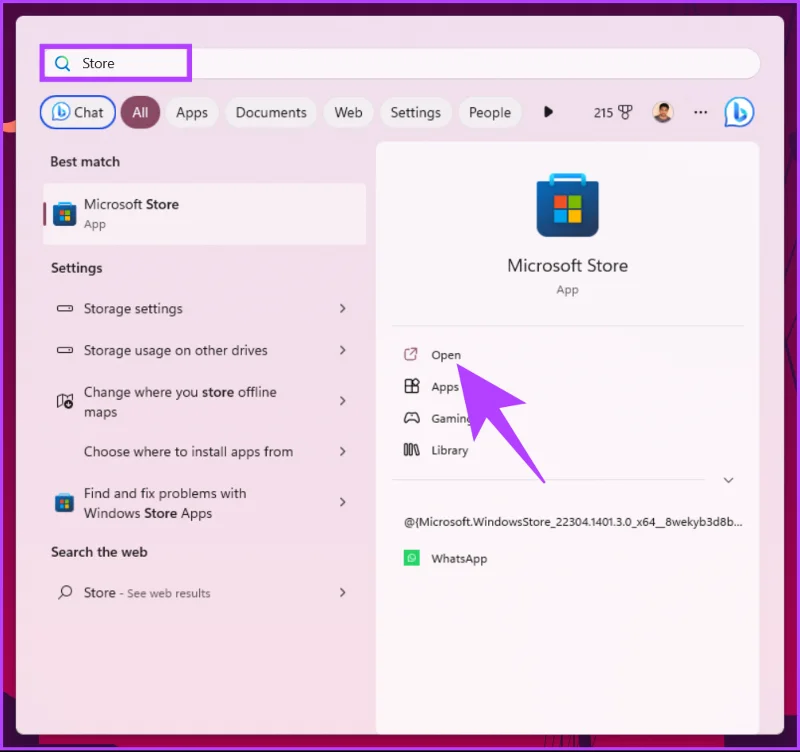Viewport: 800px width, 752px height.
Task: Expand more actions with the down chevron
Action: 729,480
